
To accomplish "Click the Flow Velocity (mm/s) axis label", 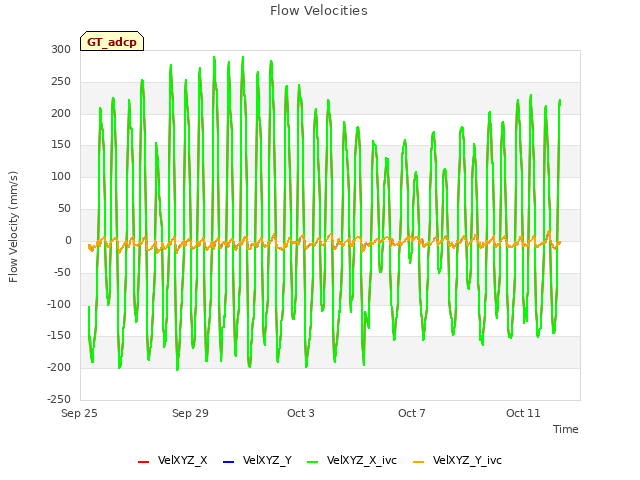I will click(13, 227).
